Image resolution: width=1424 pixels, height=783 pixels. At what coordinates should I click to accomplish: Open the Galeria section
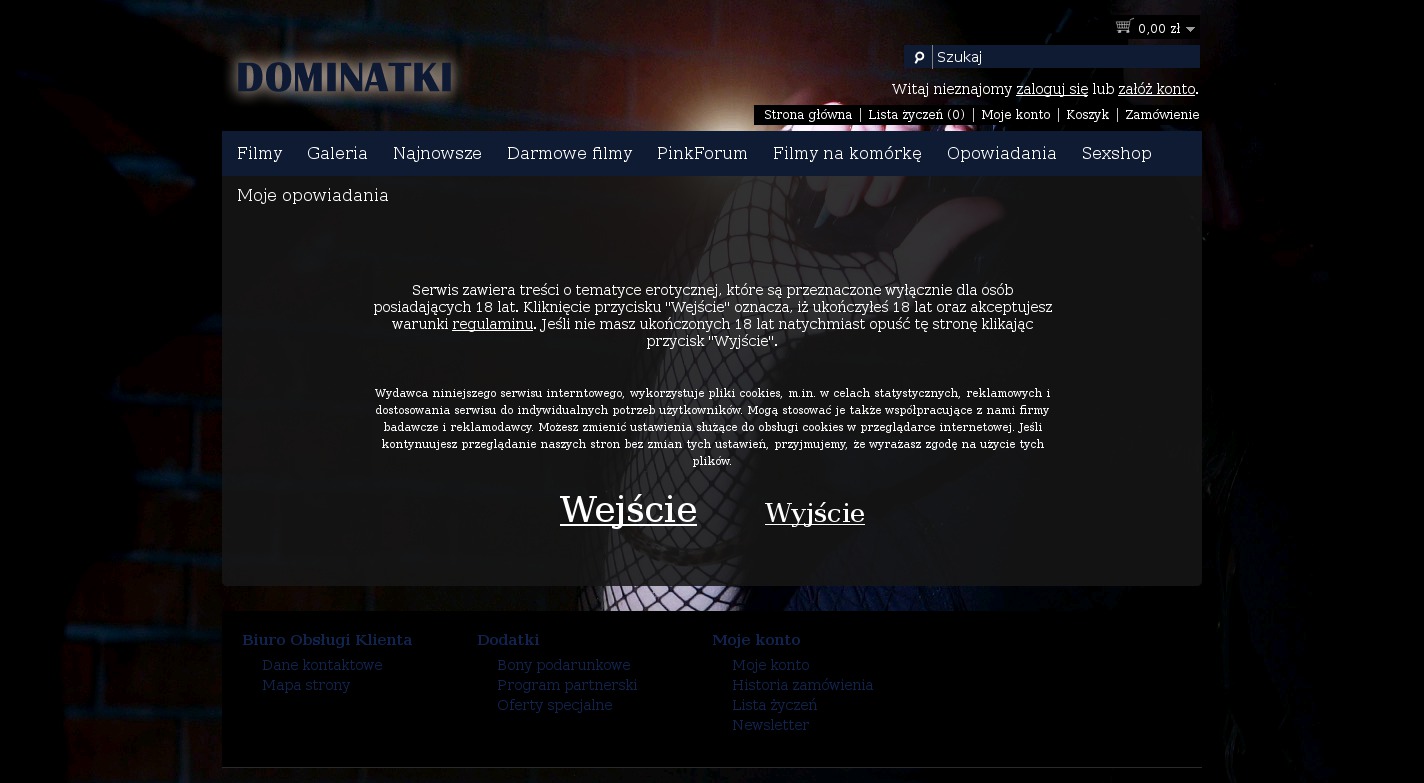pos(337,153)
